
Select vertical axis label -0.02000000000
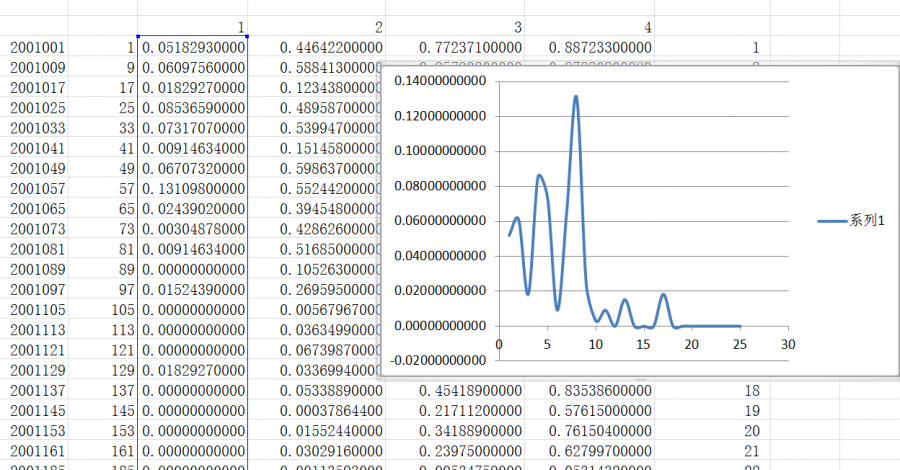[438, 360]
